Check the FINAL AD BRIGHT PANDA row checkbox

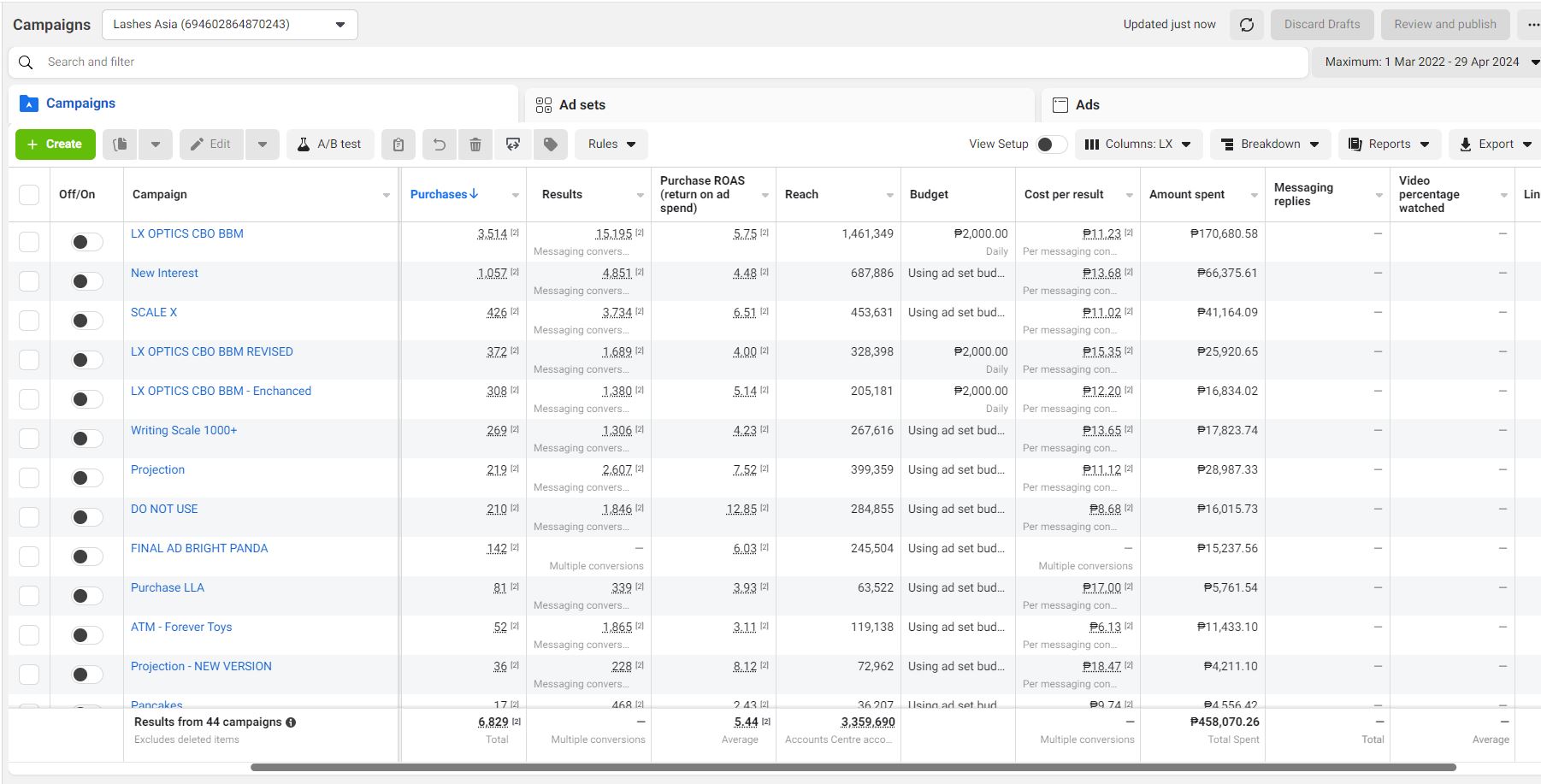29,557
